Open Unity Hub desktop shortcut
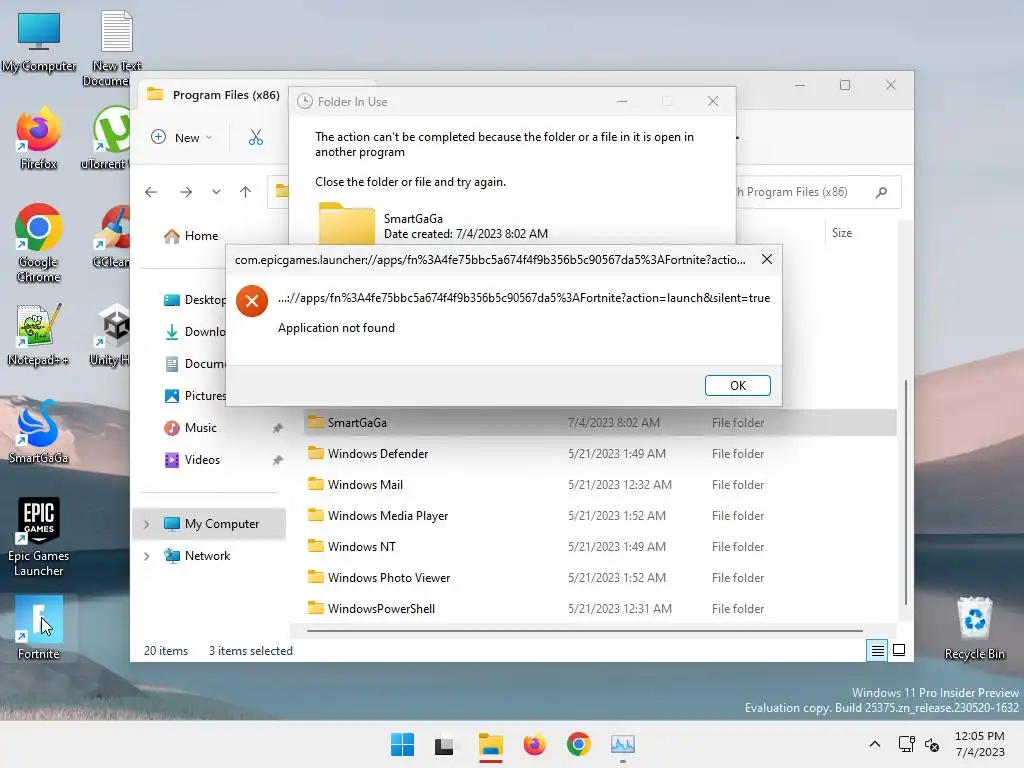 tap(110, 334)
